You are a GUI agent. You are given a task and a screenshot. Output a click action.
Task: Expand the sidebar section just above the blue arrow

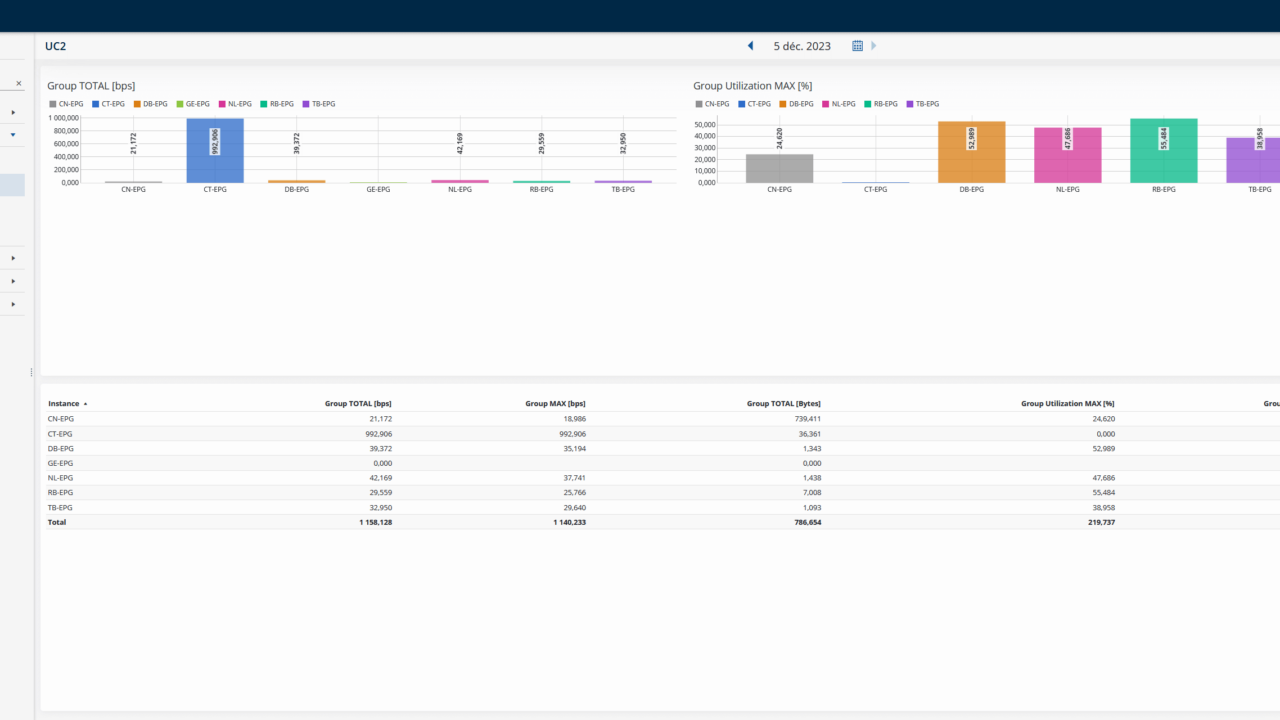point(13,112)
